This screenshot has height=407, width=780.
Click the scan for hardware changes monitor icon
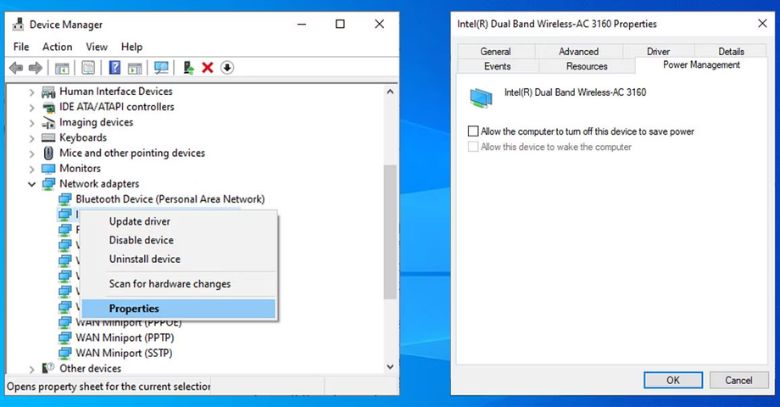pyautogui.click(x=161, y=68)
